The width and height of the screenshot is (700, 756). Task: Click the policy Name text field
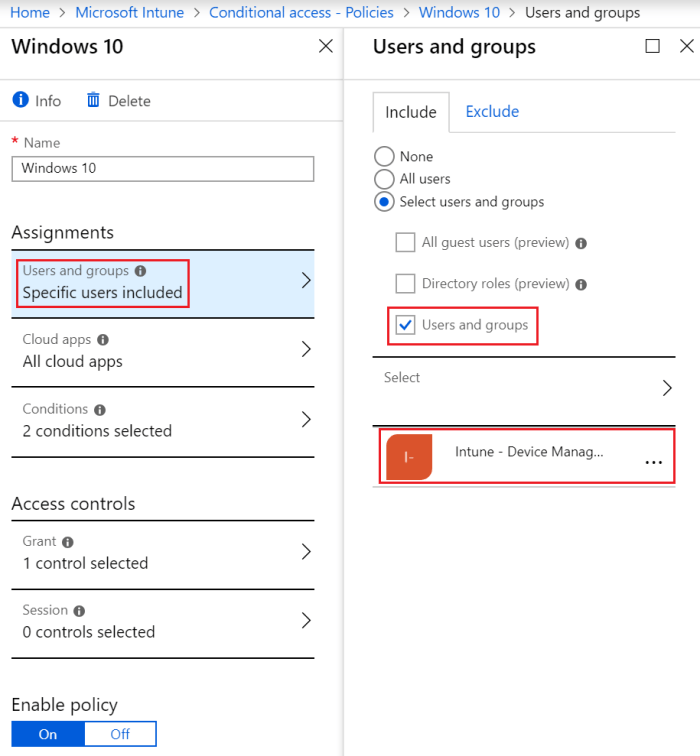[x=163, y=168]
